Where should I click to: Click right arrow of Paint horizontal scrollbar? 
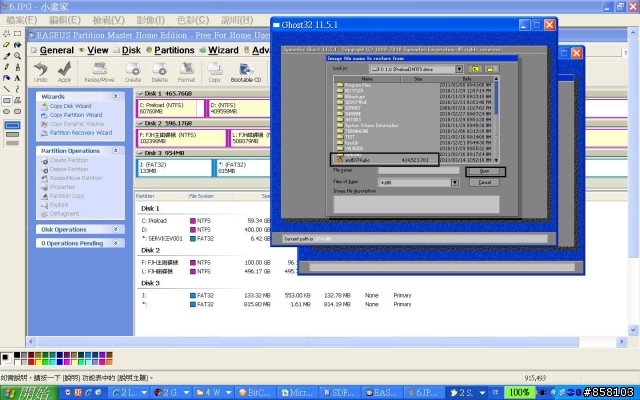(622, 341)
